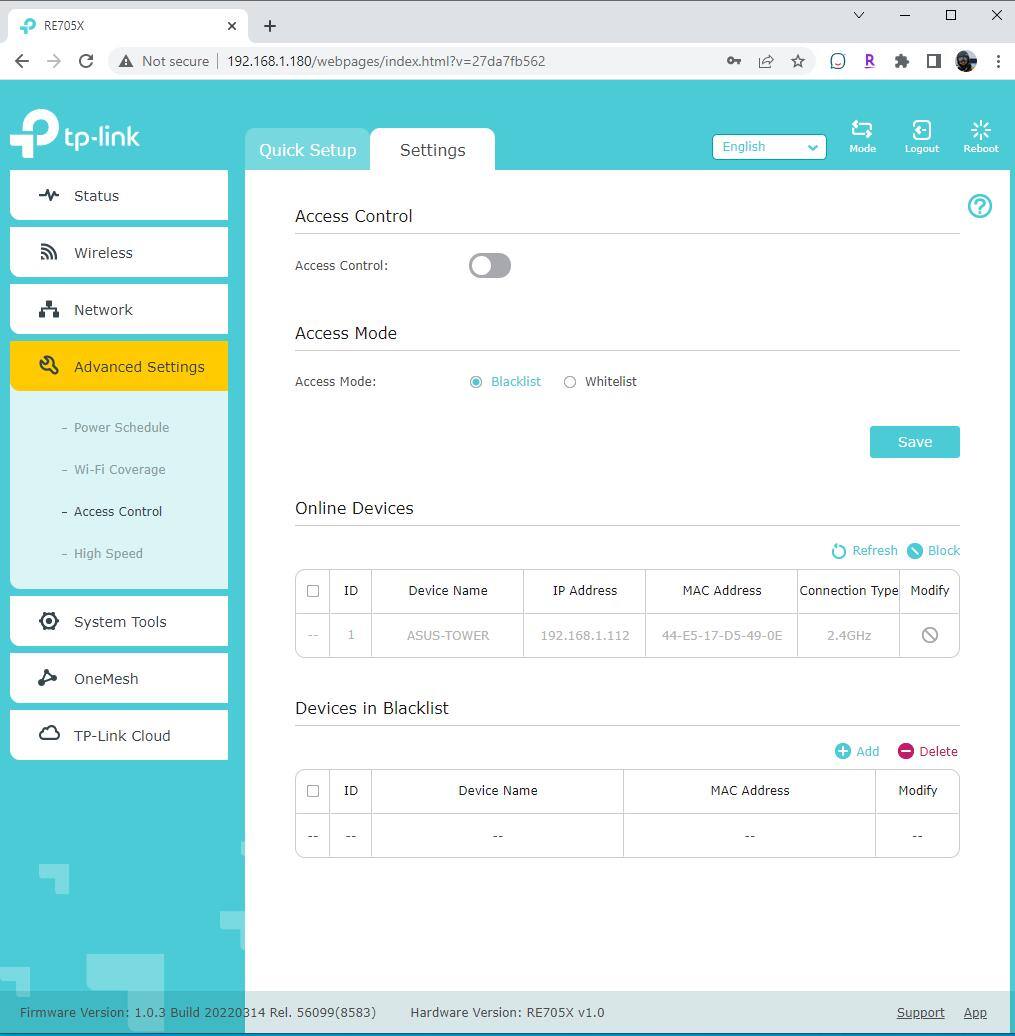Image resolution: width=1015 pixels, height=1036 pixels.
Task: Open the help question mark icon
Action: point(979,206)
